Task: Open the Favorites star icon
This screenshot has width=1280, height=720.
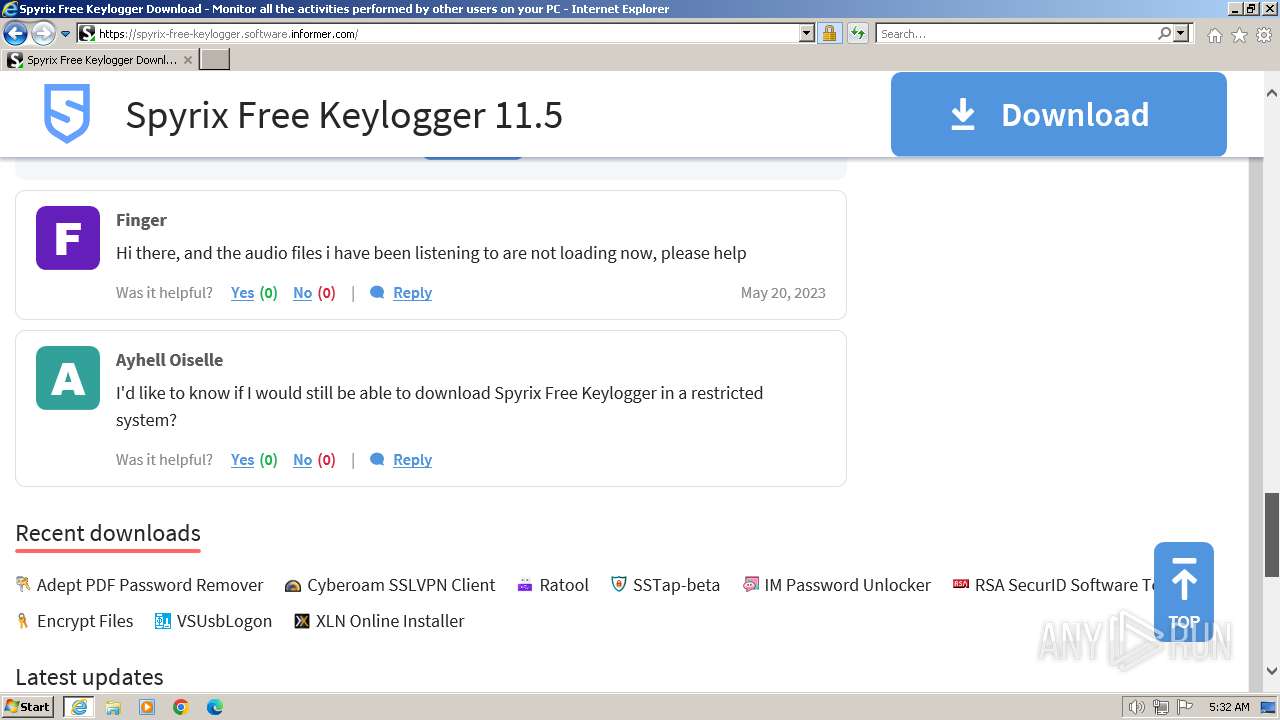Action: coord(1239,35)
